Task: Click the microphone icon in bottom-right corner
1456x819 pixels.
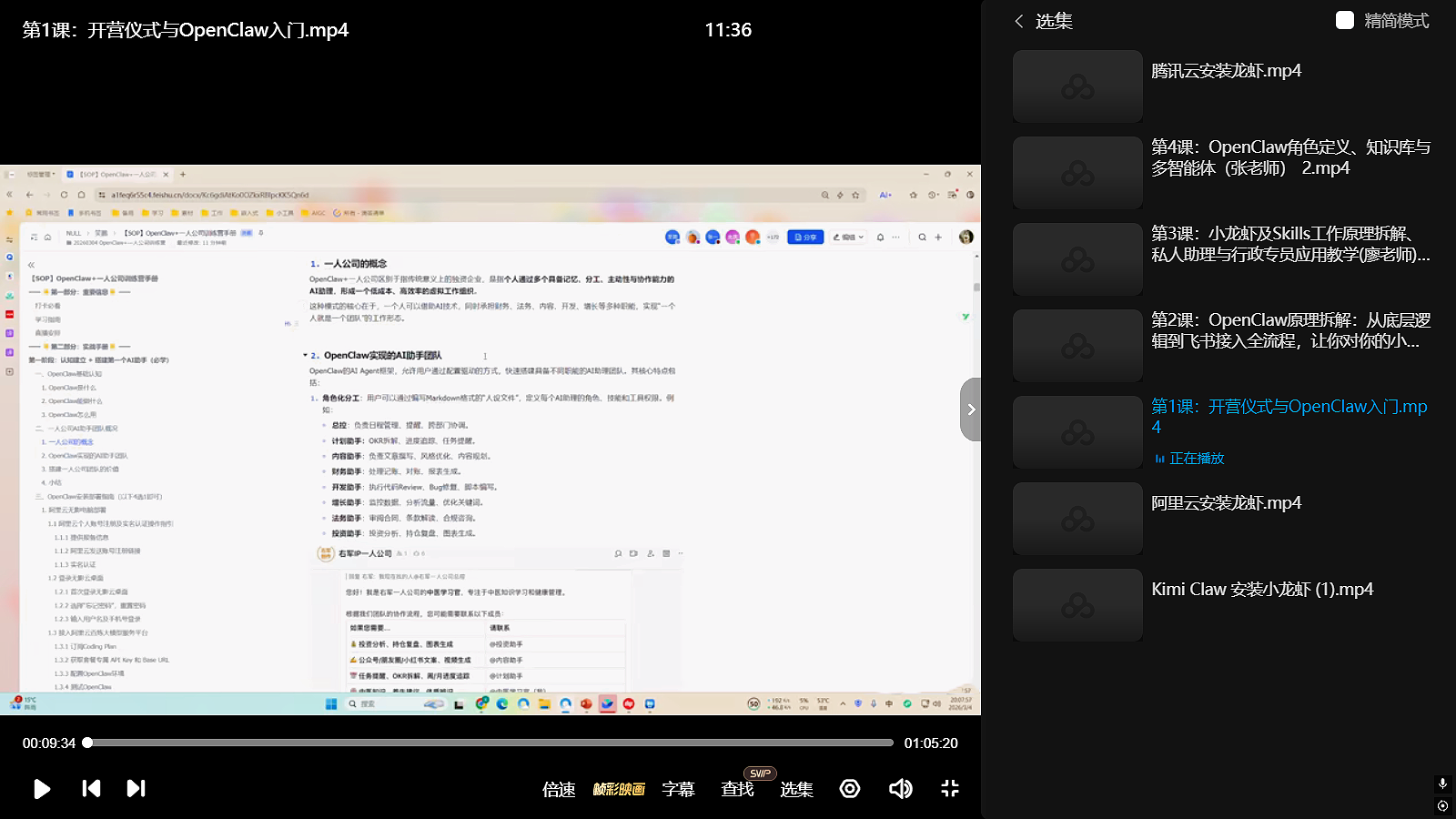Action: (x=1442, y=784)
